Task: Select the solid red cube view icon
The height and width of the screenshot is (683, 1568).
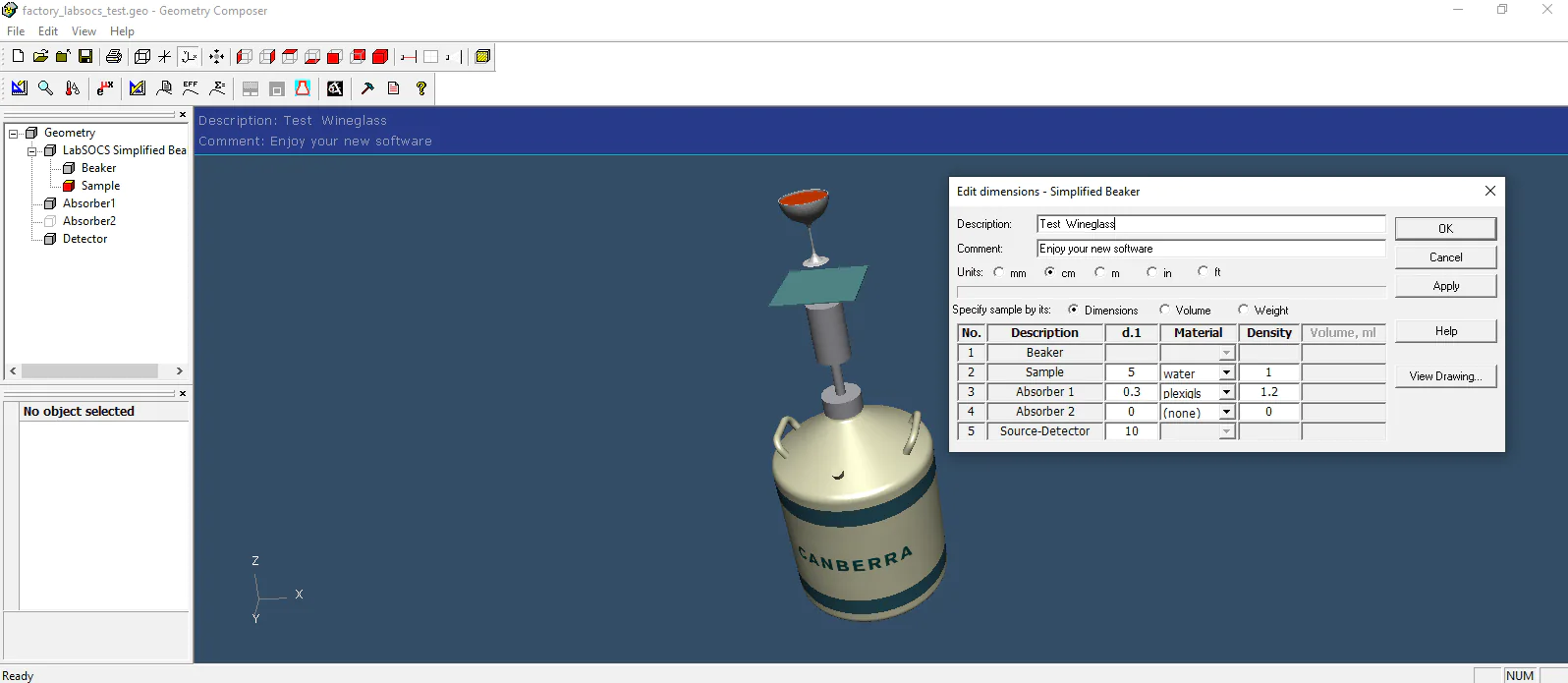Action: pyautogui.click(x=380, y=57)
